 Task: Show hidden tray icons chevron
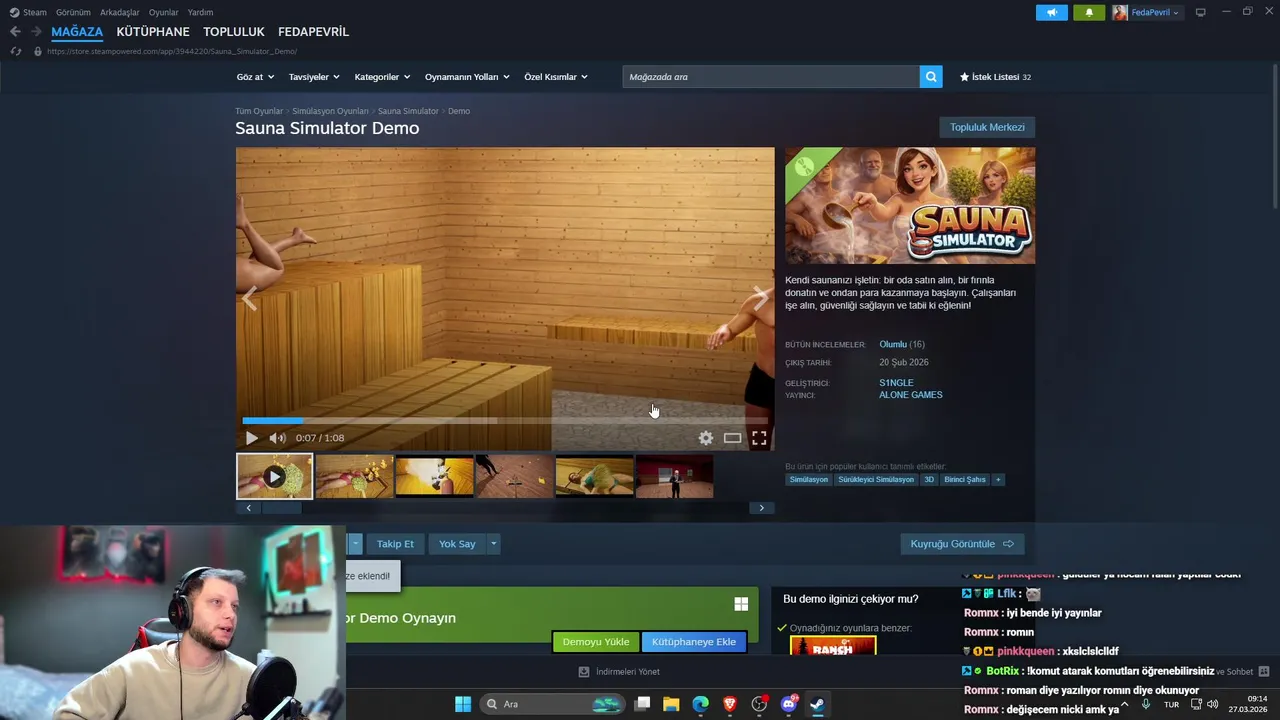(1124, 704)
